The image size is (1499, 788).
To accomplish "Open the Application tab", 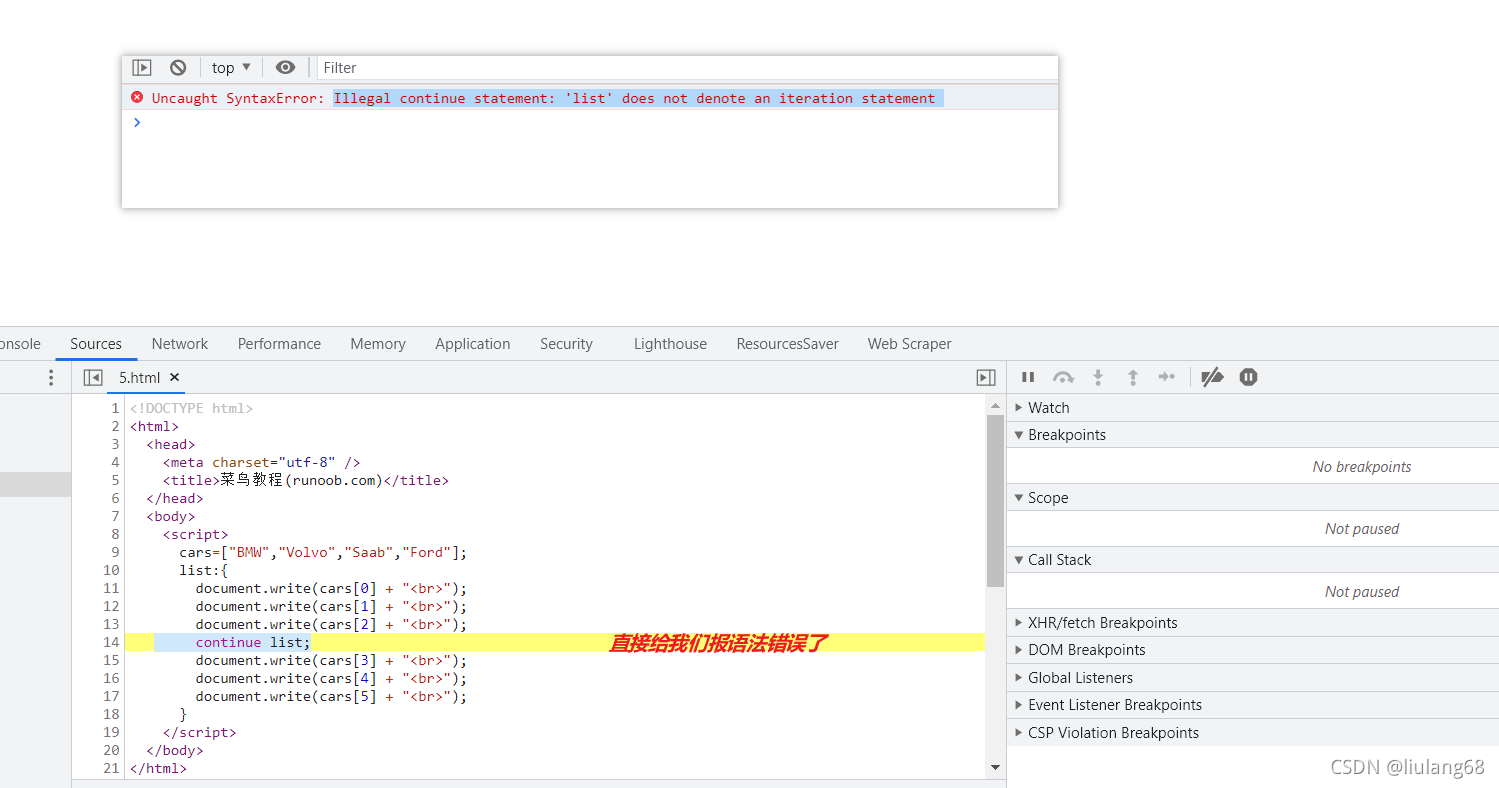I will click(472, 343).
